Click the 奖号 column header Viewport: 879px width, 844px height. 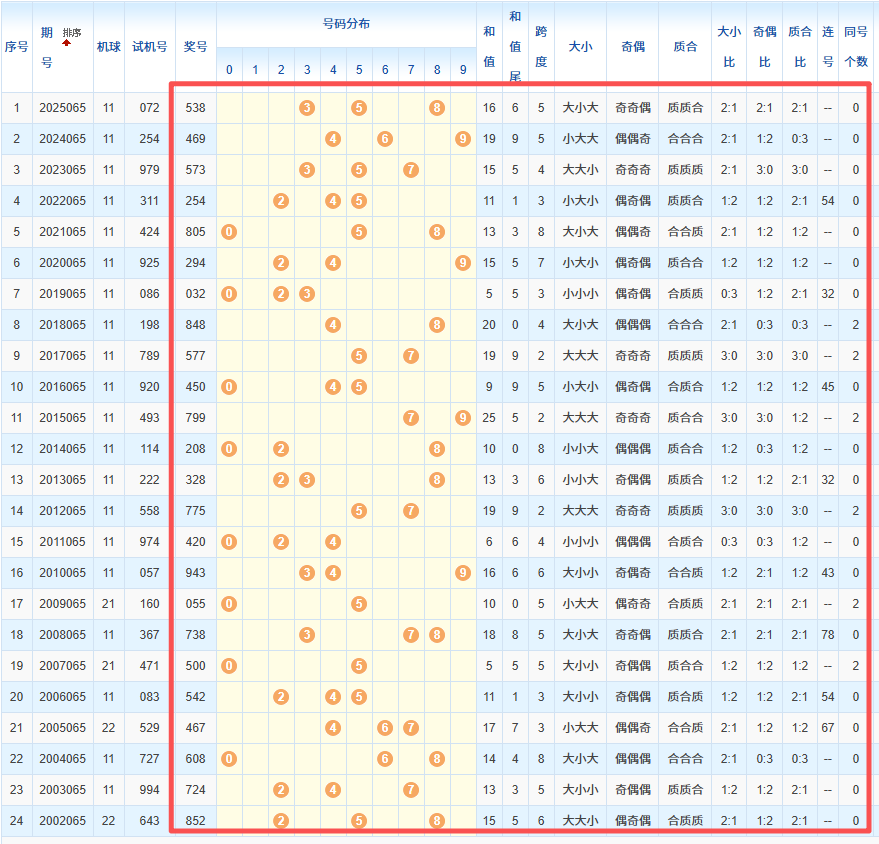[196, 47]
